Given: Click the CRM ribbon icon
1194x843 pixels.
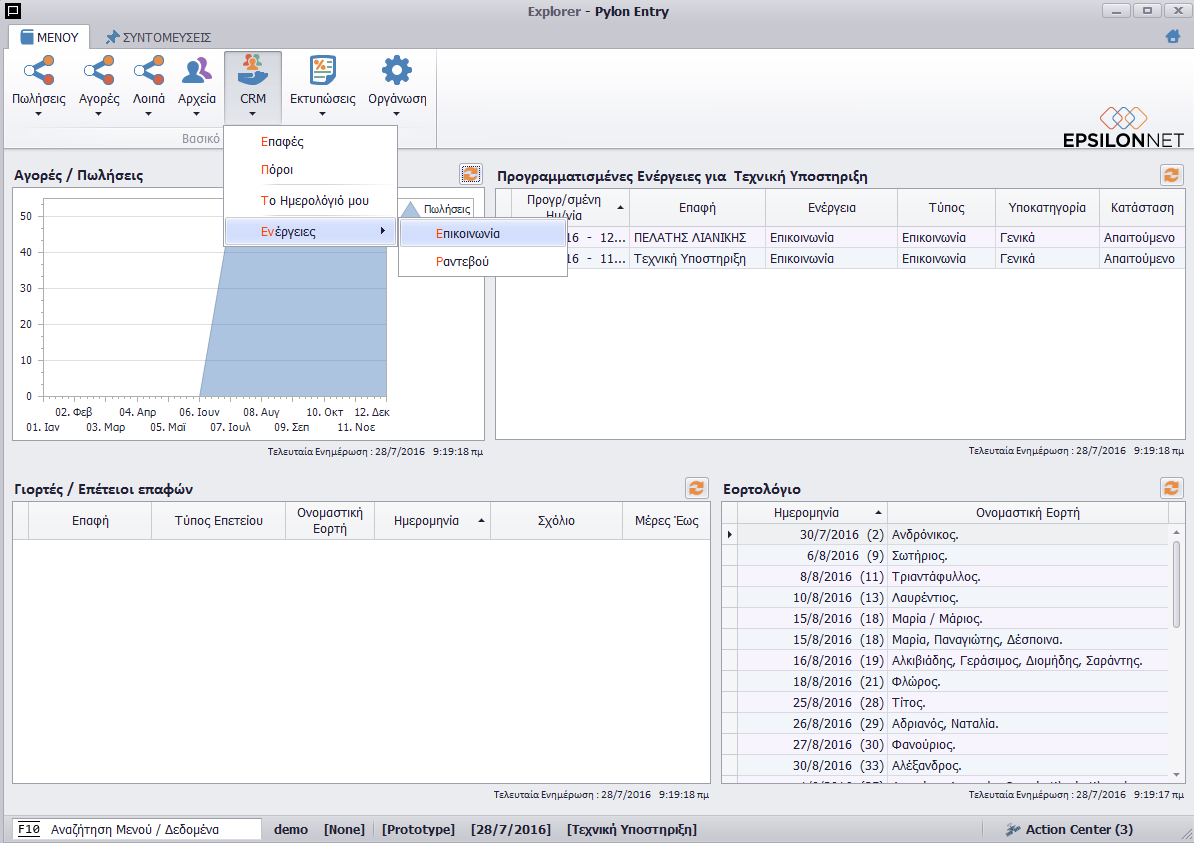Looking at the screenshot, I should point(253,71).
